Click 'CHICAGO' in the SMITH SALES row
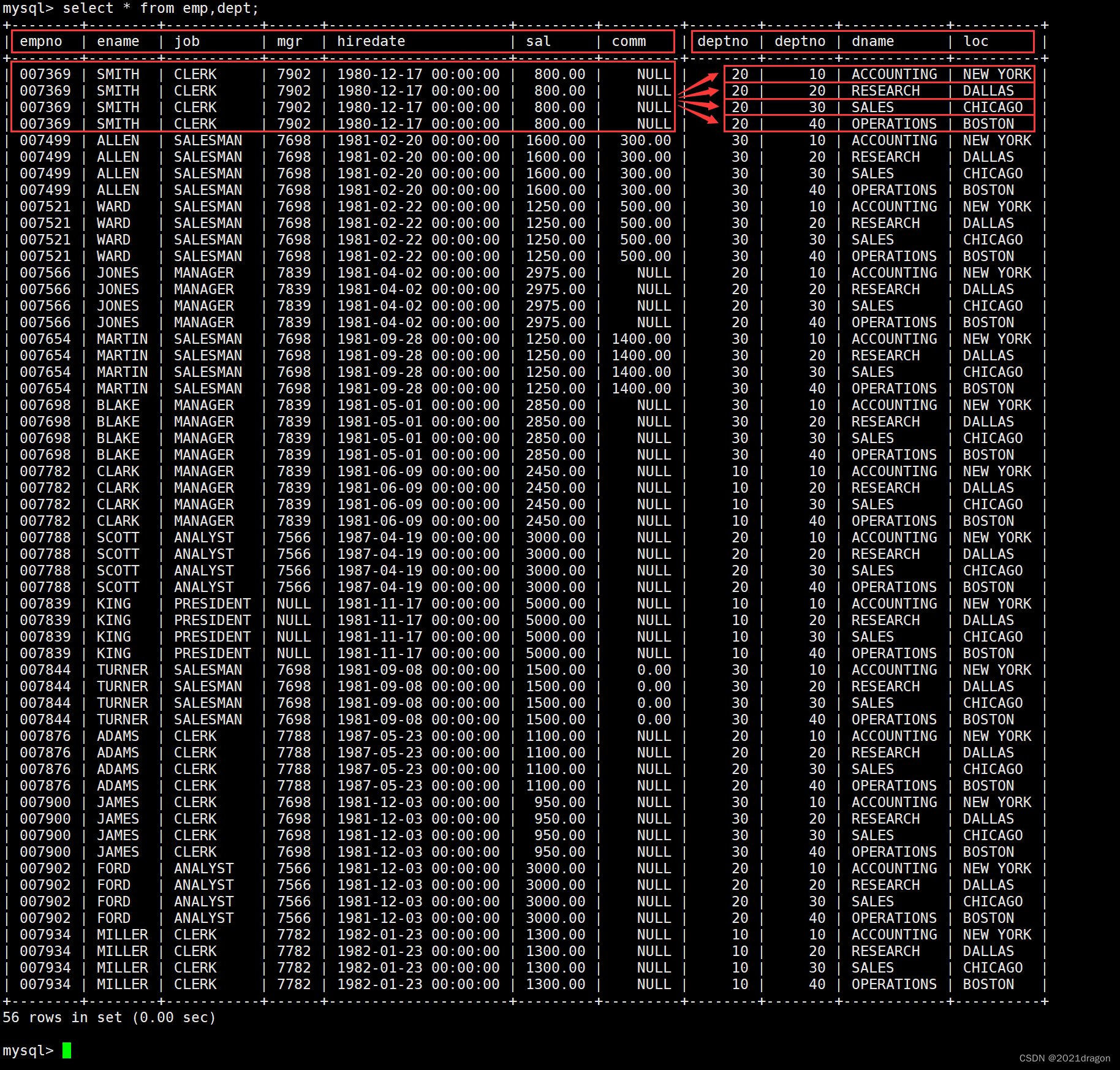 [x=993, y=107]
